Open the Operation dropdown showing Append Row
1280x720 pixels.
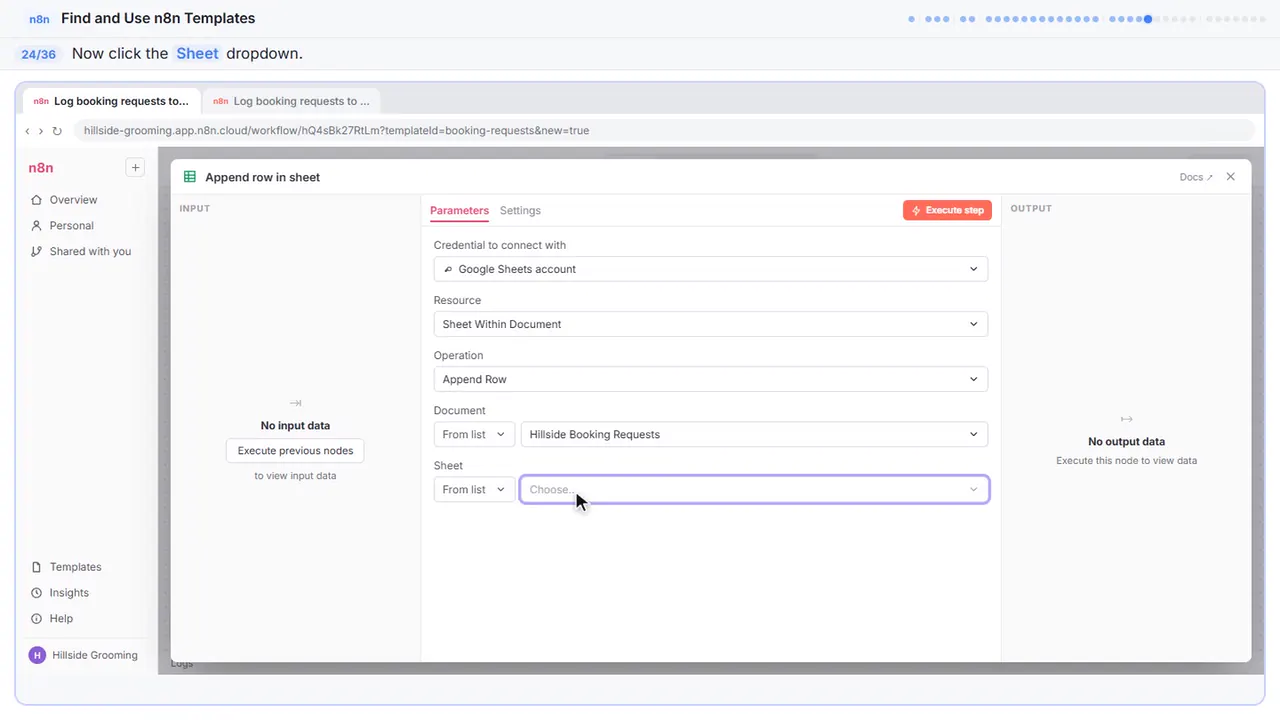[x=711, y=379]
